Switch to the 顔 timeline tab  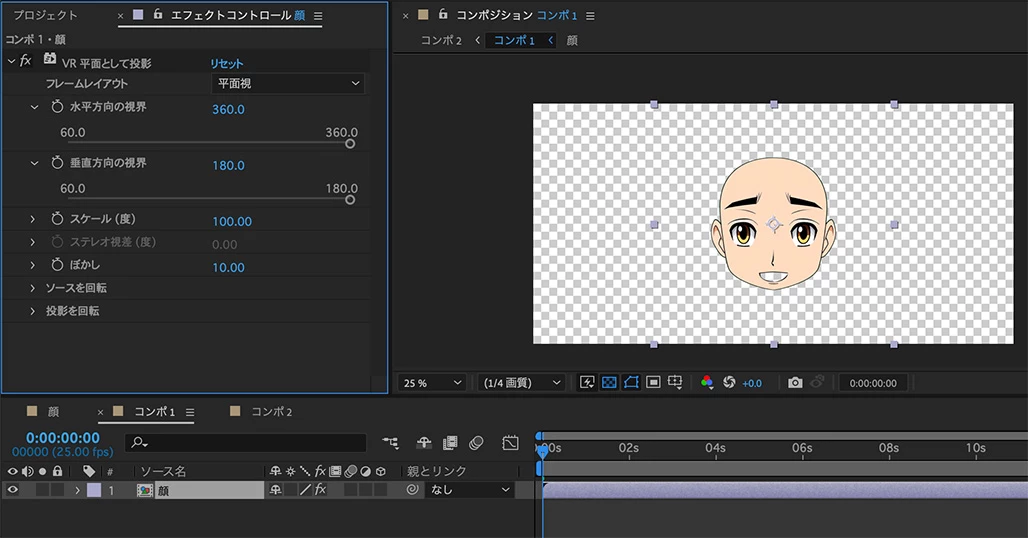[x=53, y=412]
